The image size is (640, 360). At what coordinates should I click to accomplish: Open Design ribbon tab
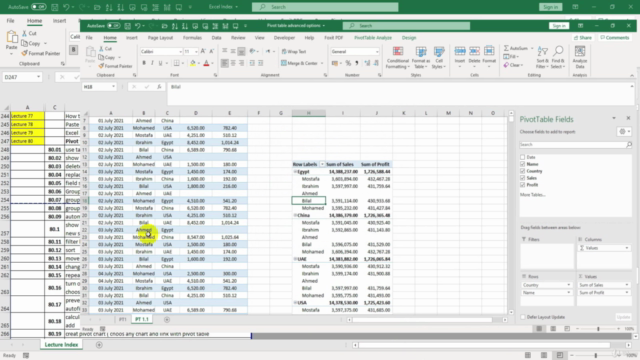[x=409, y=38]
